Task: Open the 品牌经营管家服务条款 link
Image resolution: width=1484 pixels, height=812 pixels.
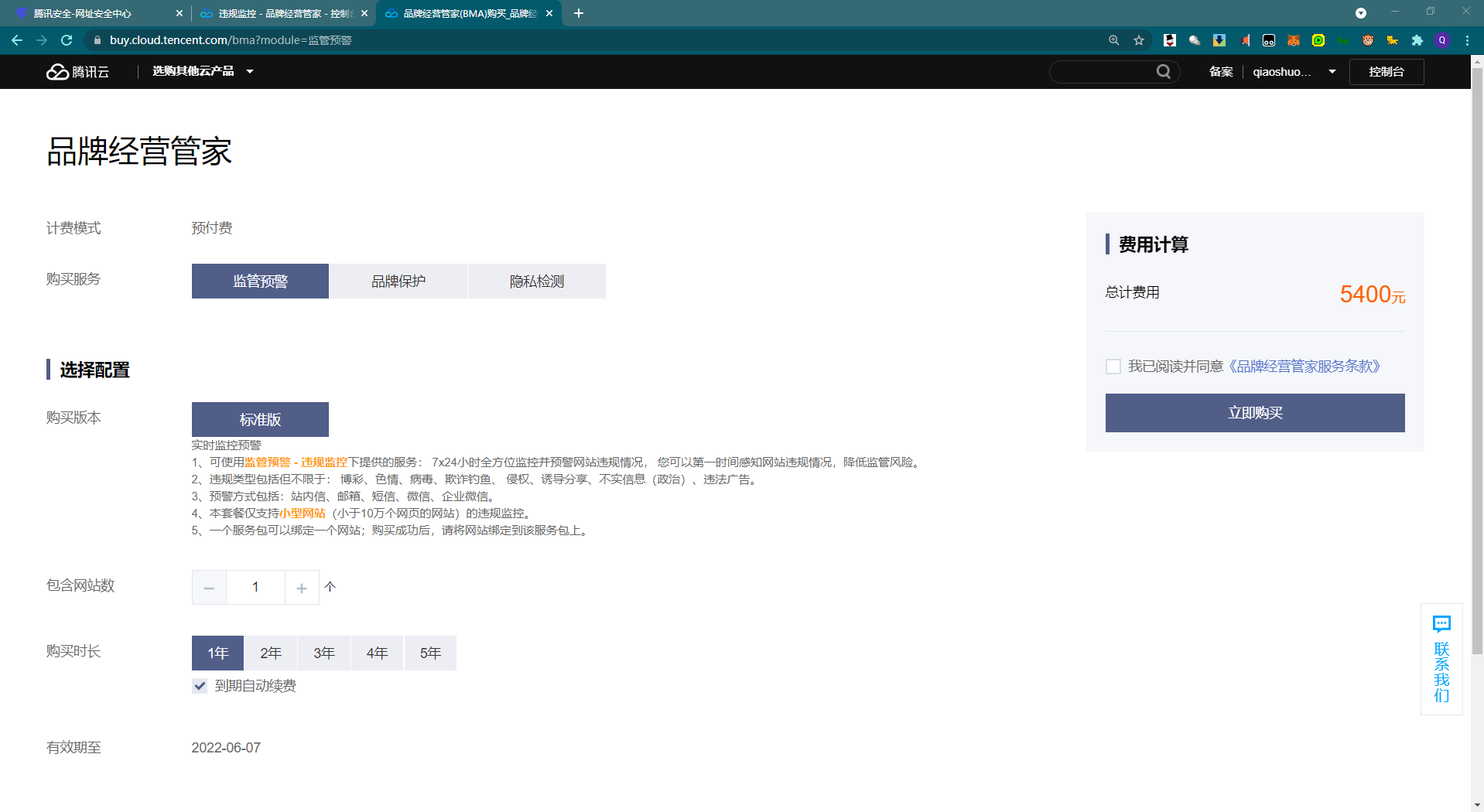Action: tap(1304, 367)
